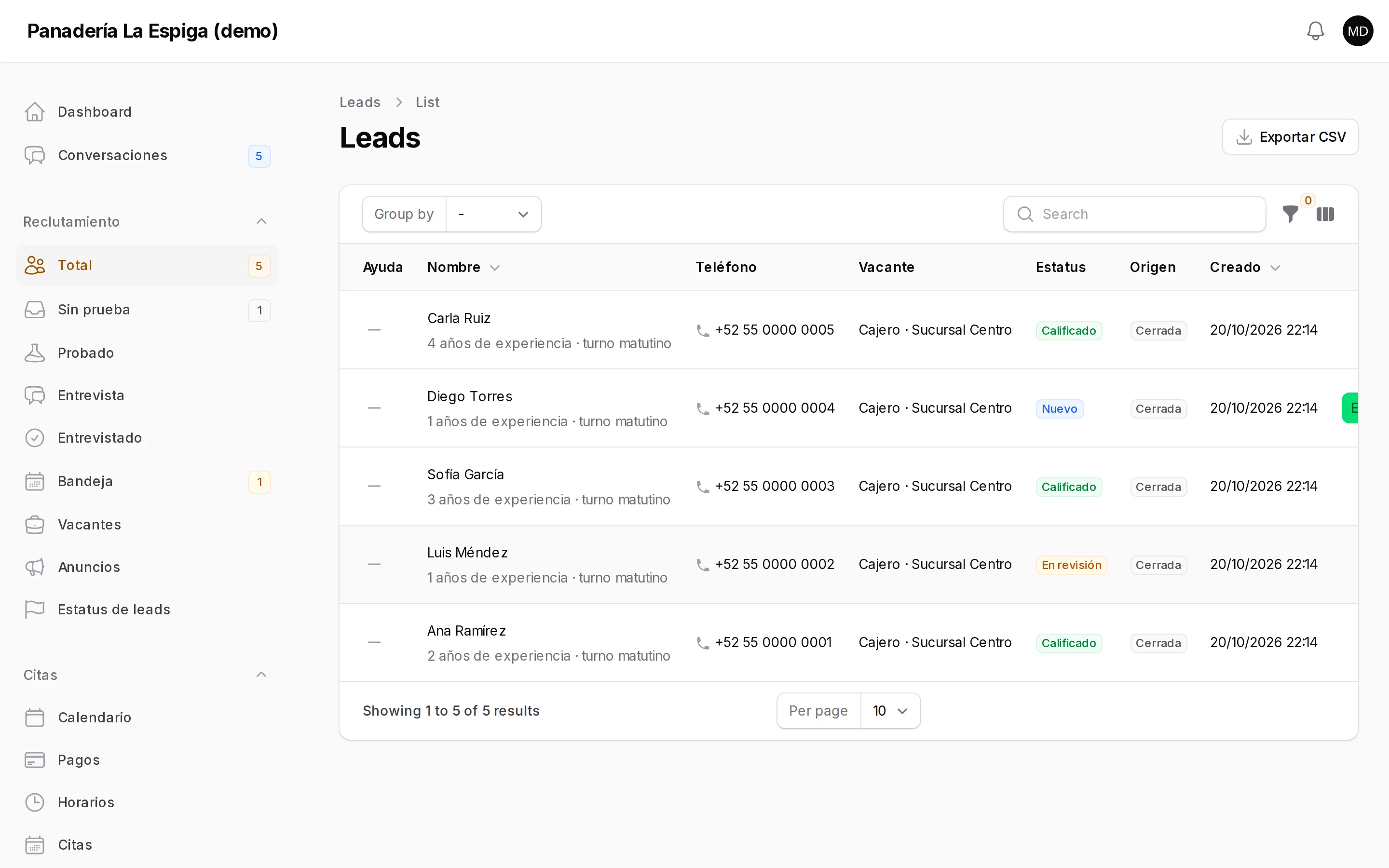The width and height of the screenshot is (1389, 868).
Task: Click phone number +52 55 0000 0001
Action: tap(773, 642)
